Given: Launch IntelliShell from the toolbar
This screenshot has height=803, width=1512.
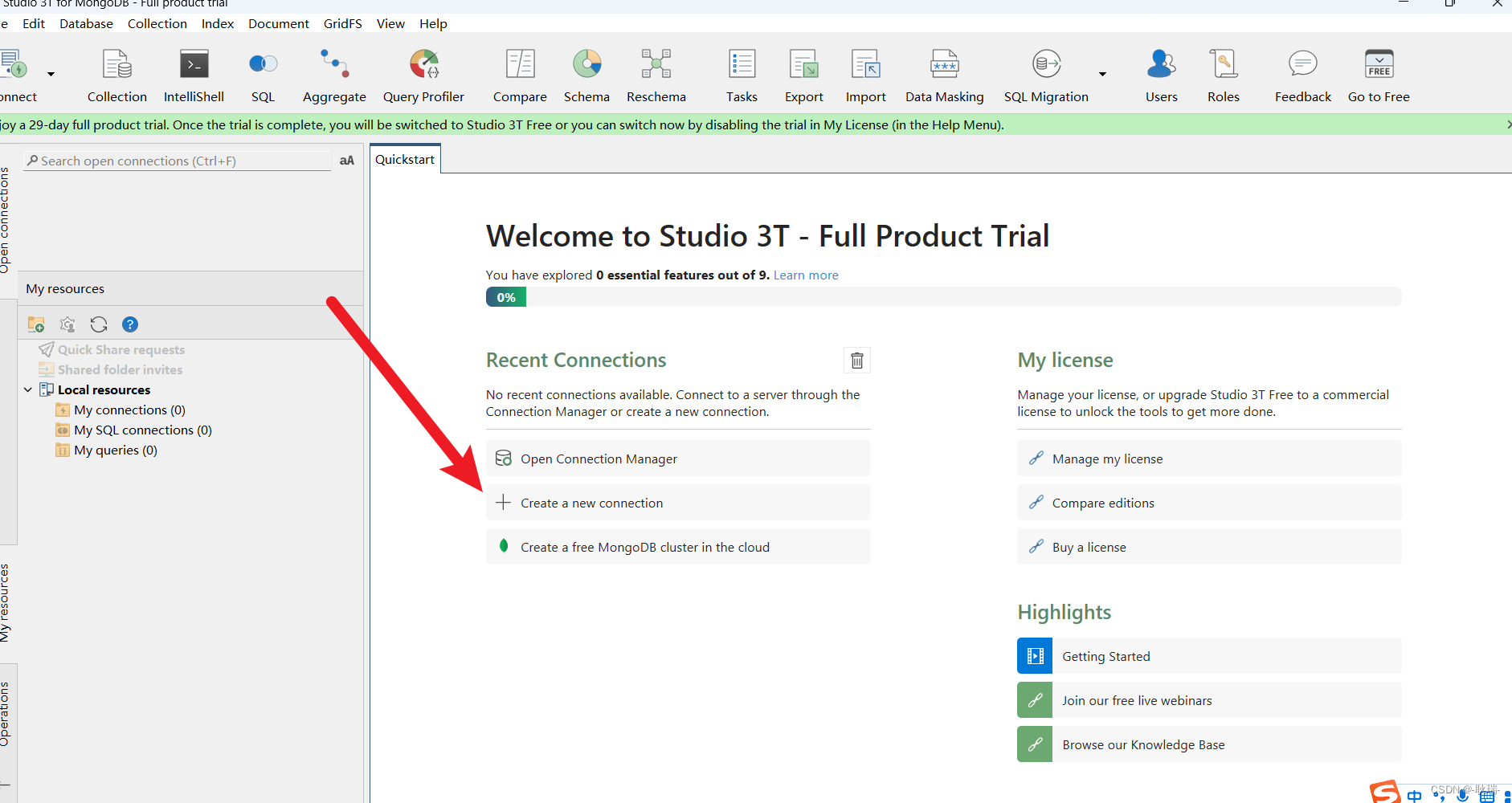Looking at the screenshot, I should [x=194, y=76].
